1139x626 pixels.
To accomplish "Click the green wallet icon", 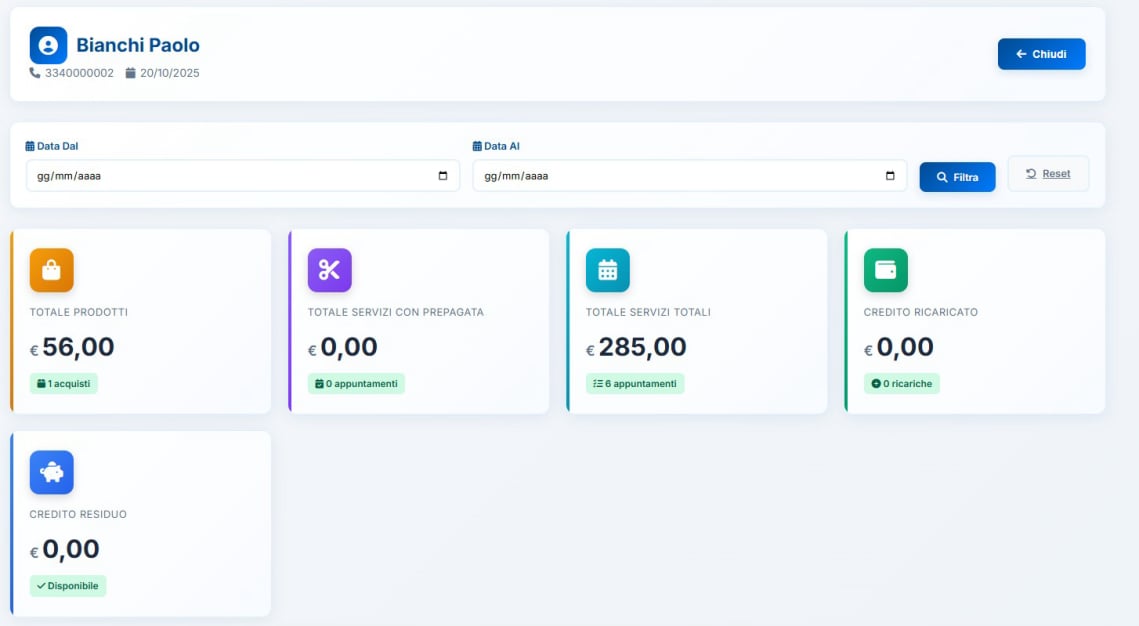I will (x=885, y=270).
